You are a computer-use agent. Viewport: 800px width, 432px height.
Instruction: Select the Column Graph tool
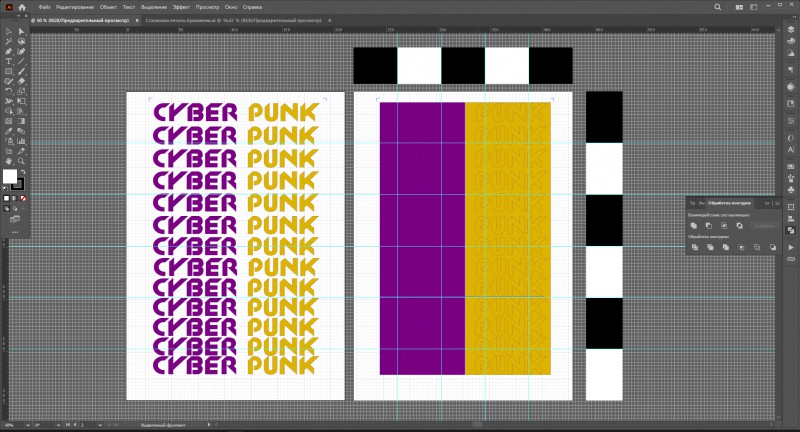tap(21, 141)
